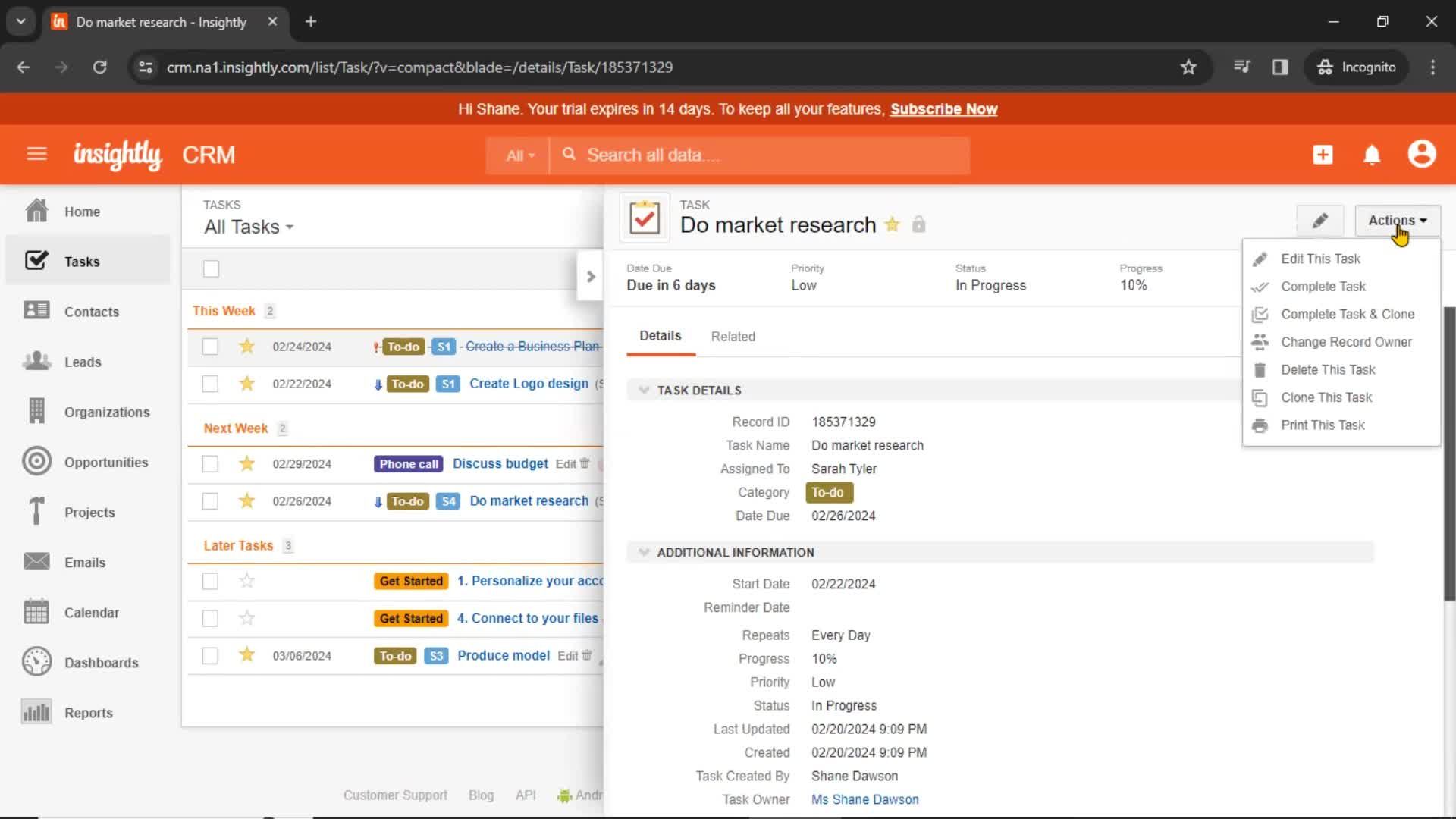Image resolution: width=1456 pixels, height=819 pixels.
Task: Toggle checkbox for Create a Business Plan task
Action: click(210, 346)
